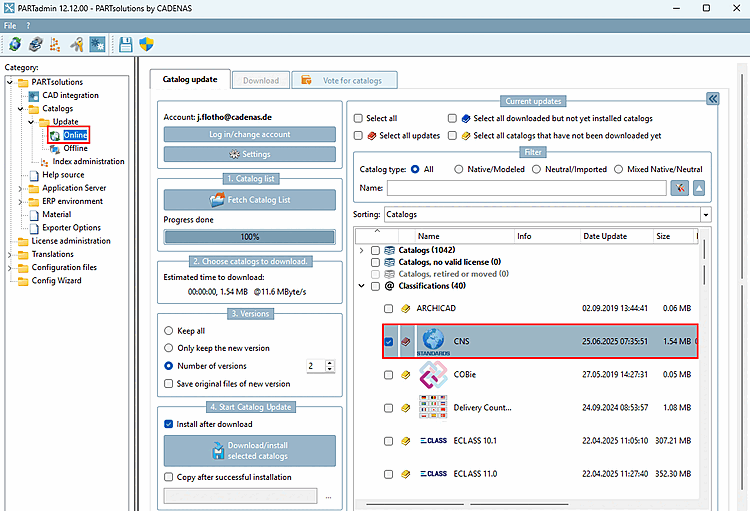Click the up-arrow button beside the Name filter
750x511 pixels.
[x=699, y=188]
